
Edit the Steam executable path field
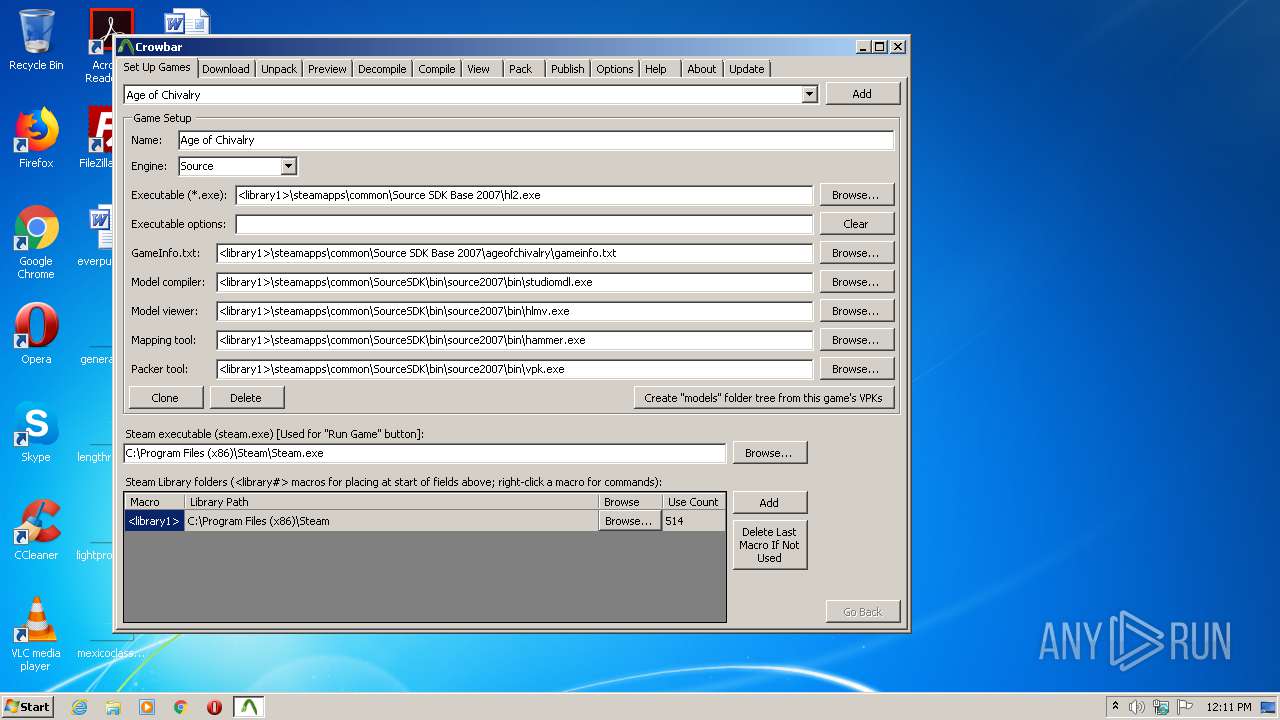[x=425, y=453]
